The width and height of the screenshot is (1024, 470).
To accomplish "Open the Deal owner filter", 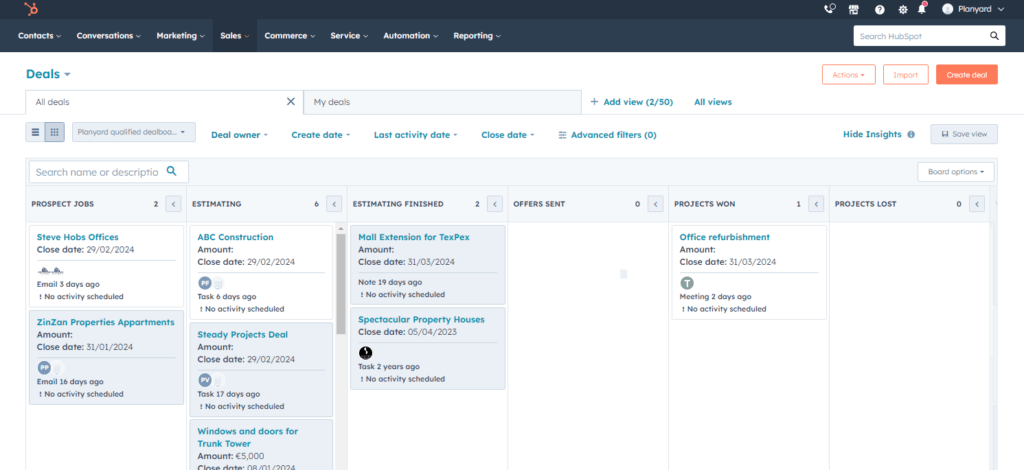I will point(239,134).
